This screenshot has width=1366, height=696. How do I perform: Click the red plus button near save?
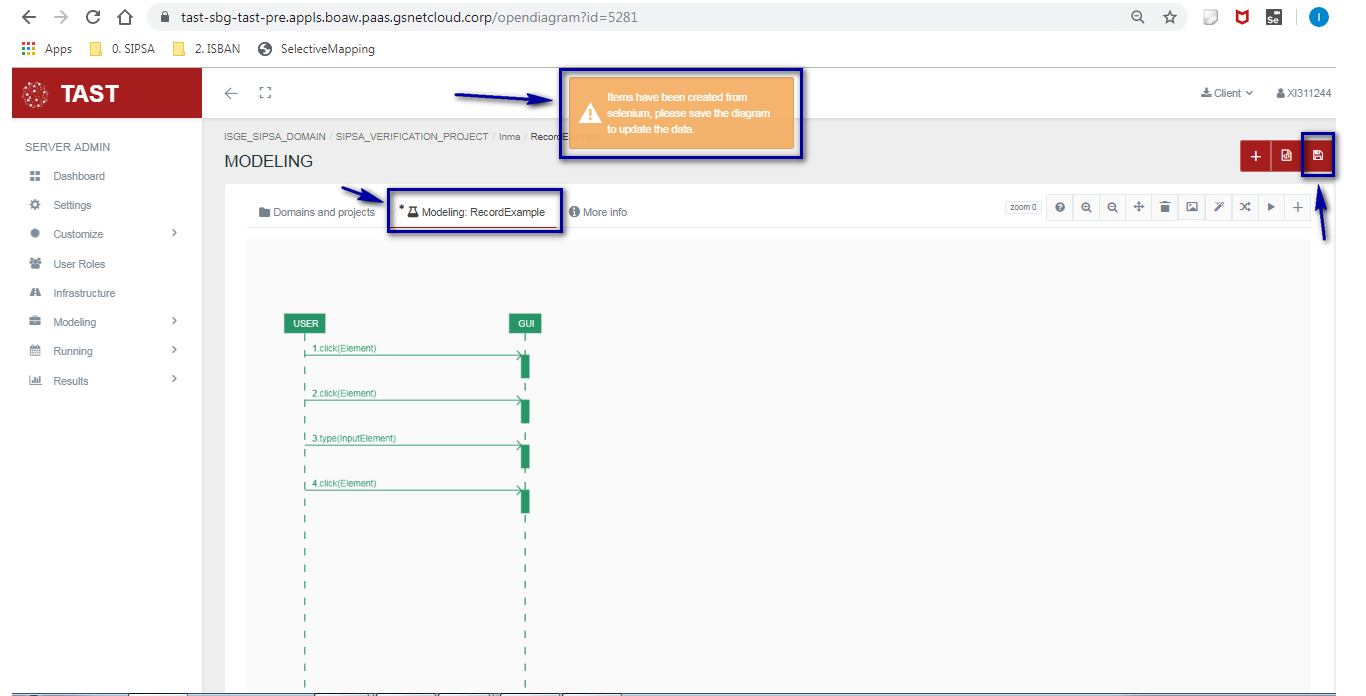click(1256, 156)
